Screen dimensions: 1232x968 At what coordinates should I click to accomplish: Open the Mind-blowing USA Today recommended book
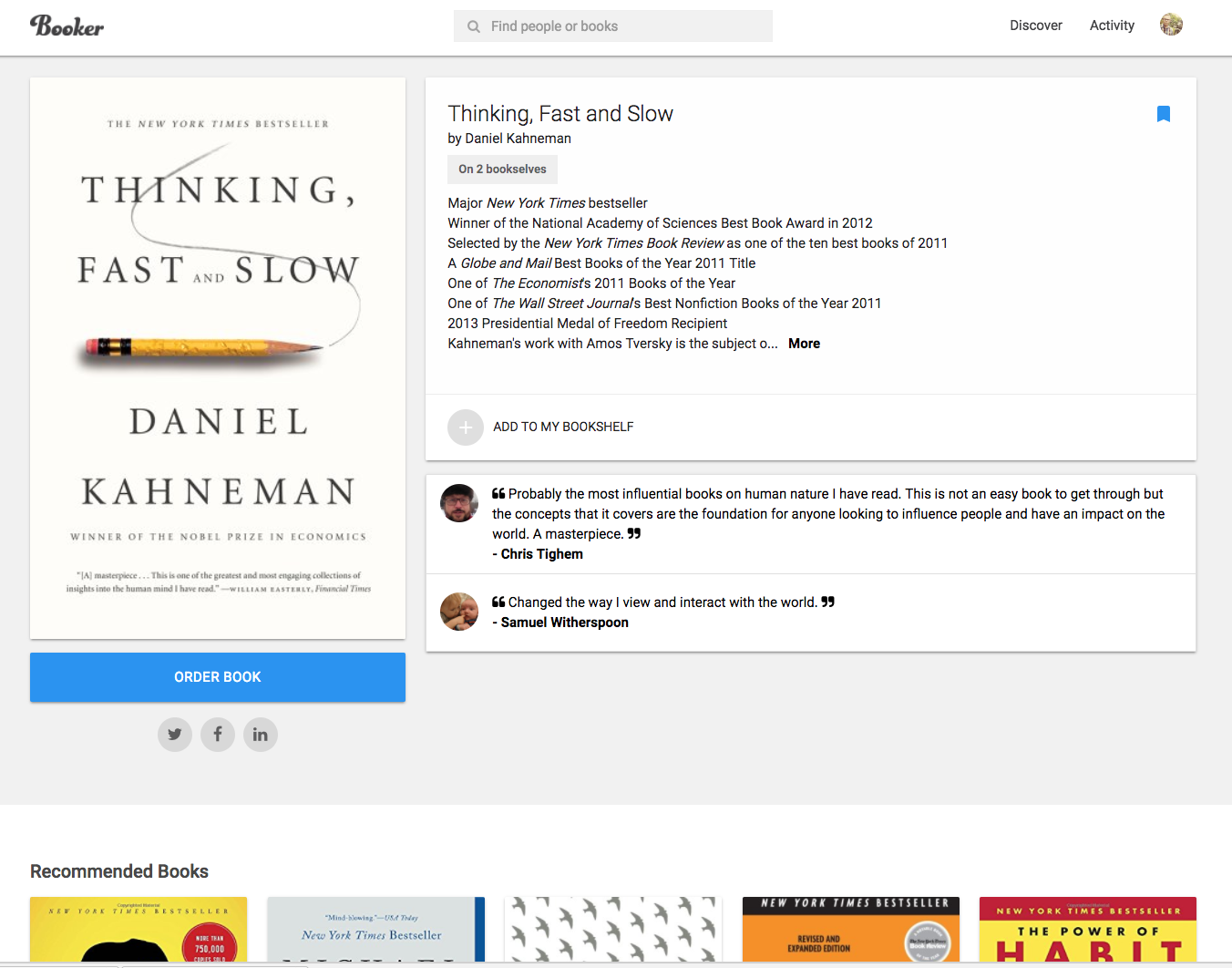375,930
